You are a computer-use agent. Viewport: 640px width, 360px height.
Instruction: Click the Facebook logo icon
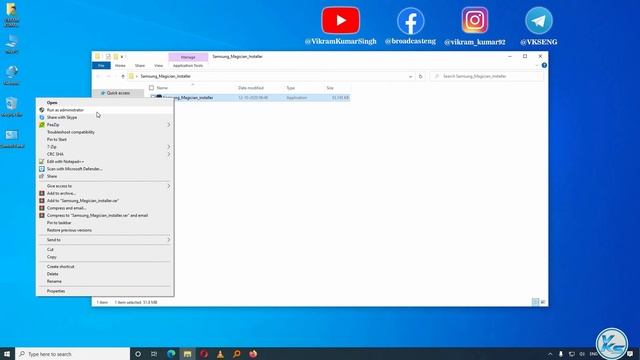tap(411, 21)
